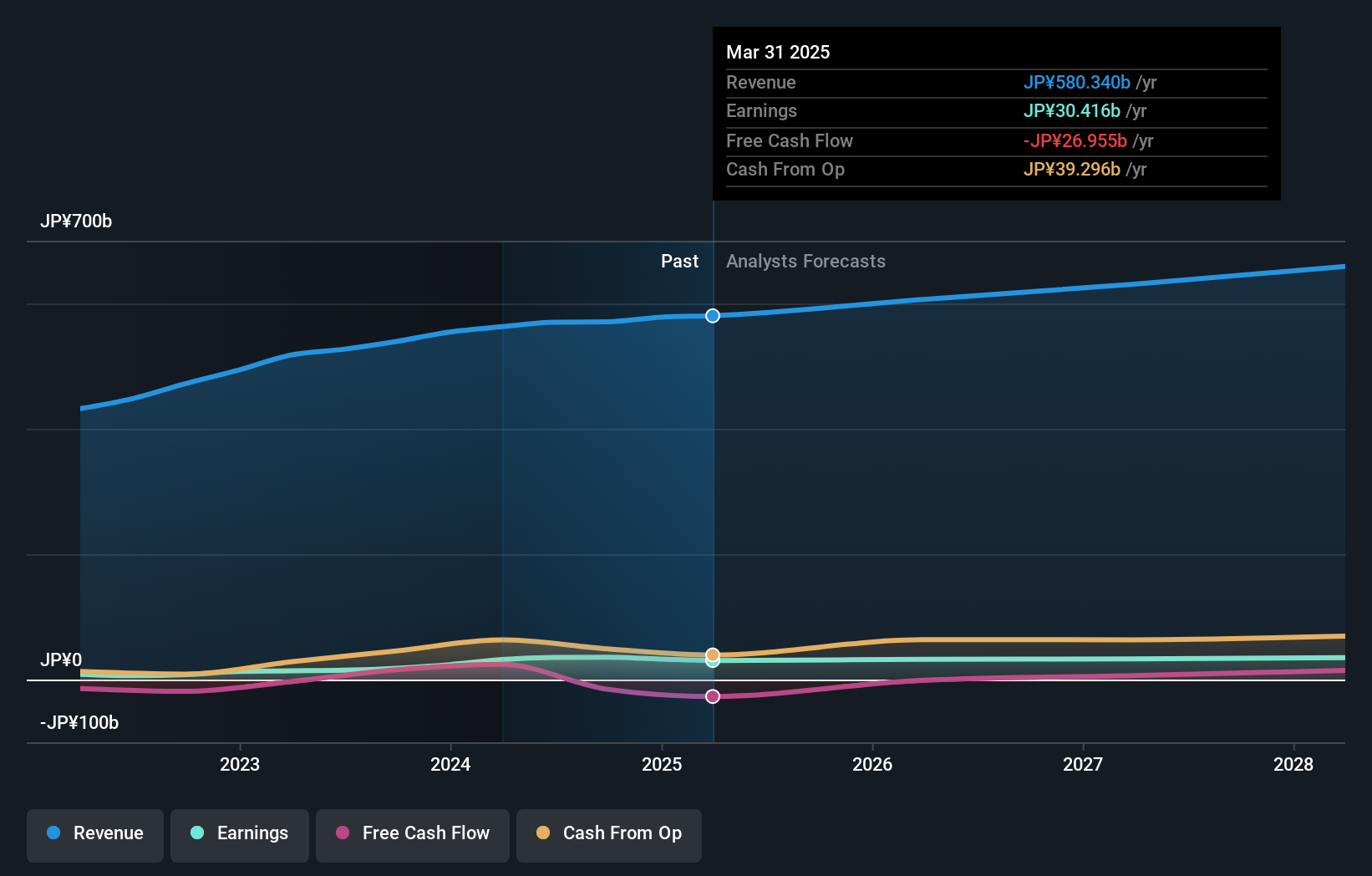Click the orange dot in Cash From Op legend
This screenshot has width=1372, height=876.
coord(543,833)
